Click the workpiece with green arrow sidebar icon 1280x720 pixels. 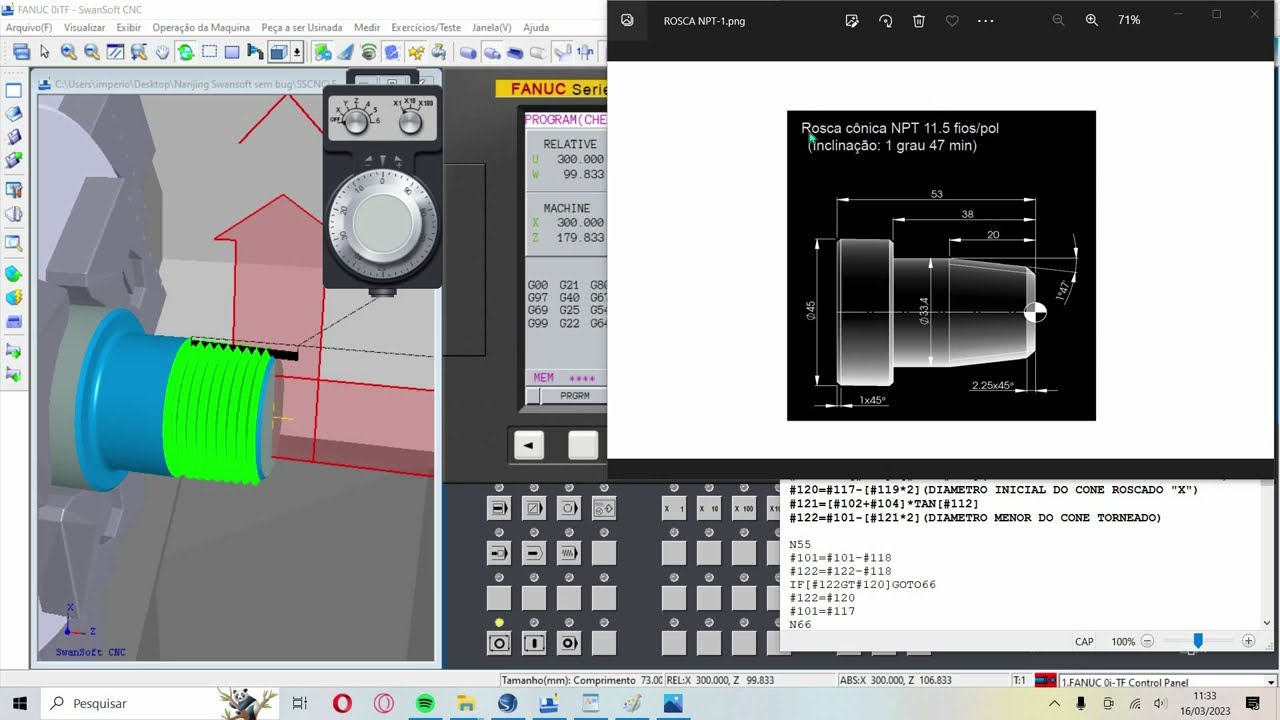[14, 273]
